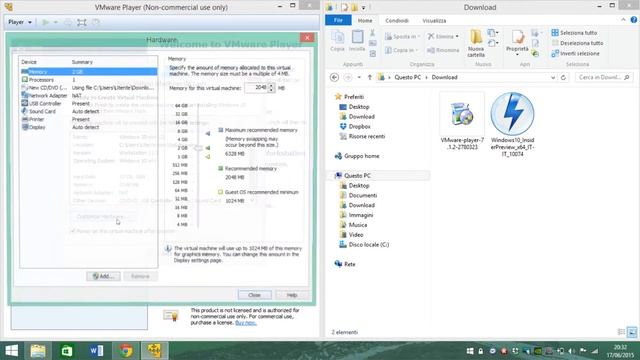Select Desktop under Preferiti
The width and height of the screenshot is (640, 360).
pos(354,107)
